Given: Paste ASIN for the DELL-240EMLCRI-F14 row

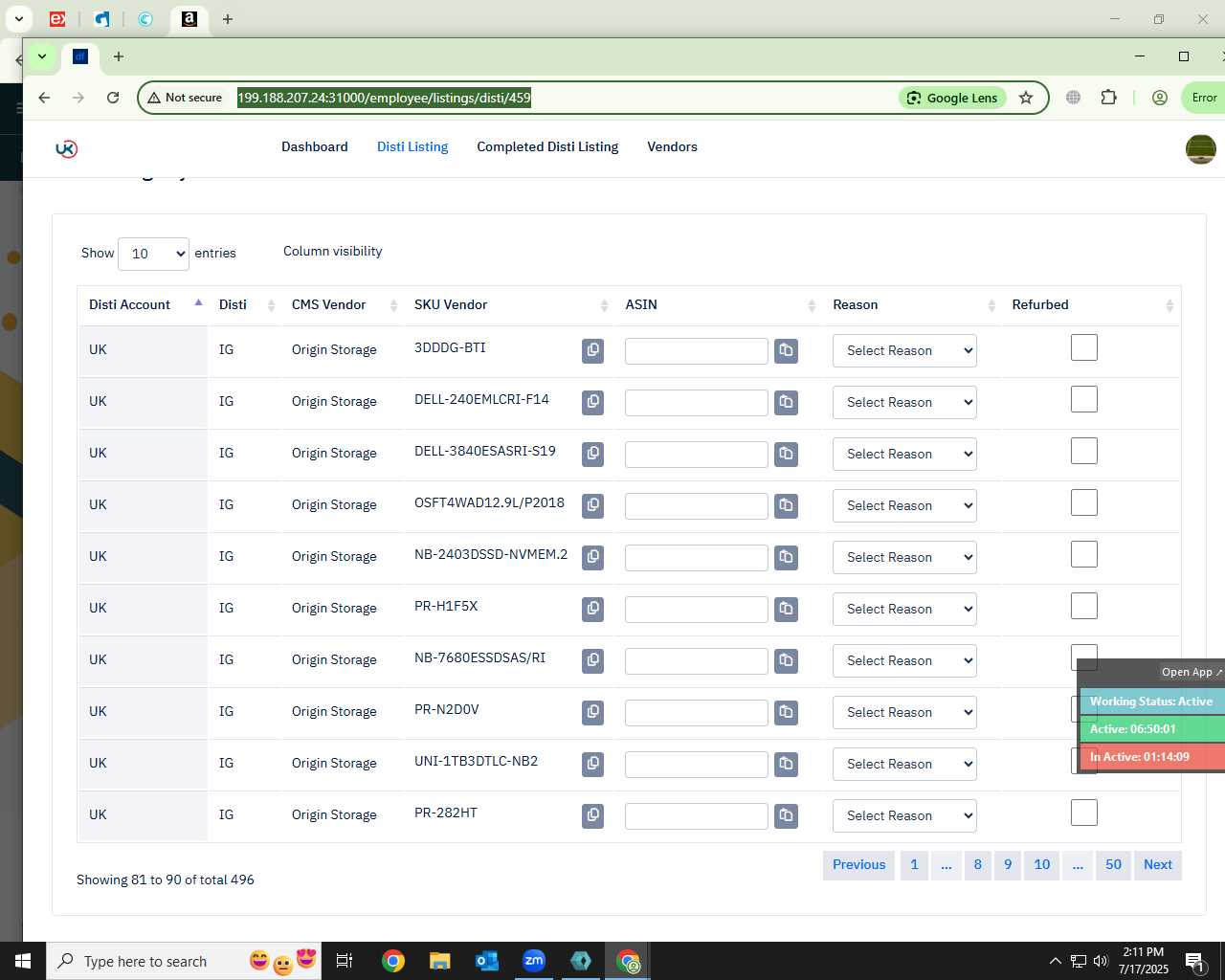Looking at the screenshot, I should [x=787, y=402].
